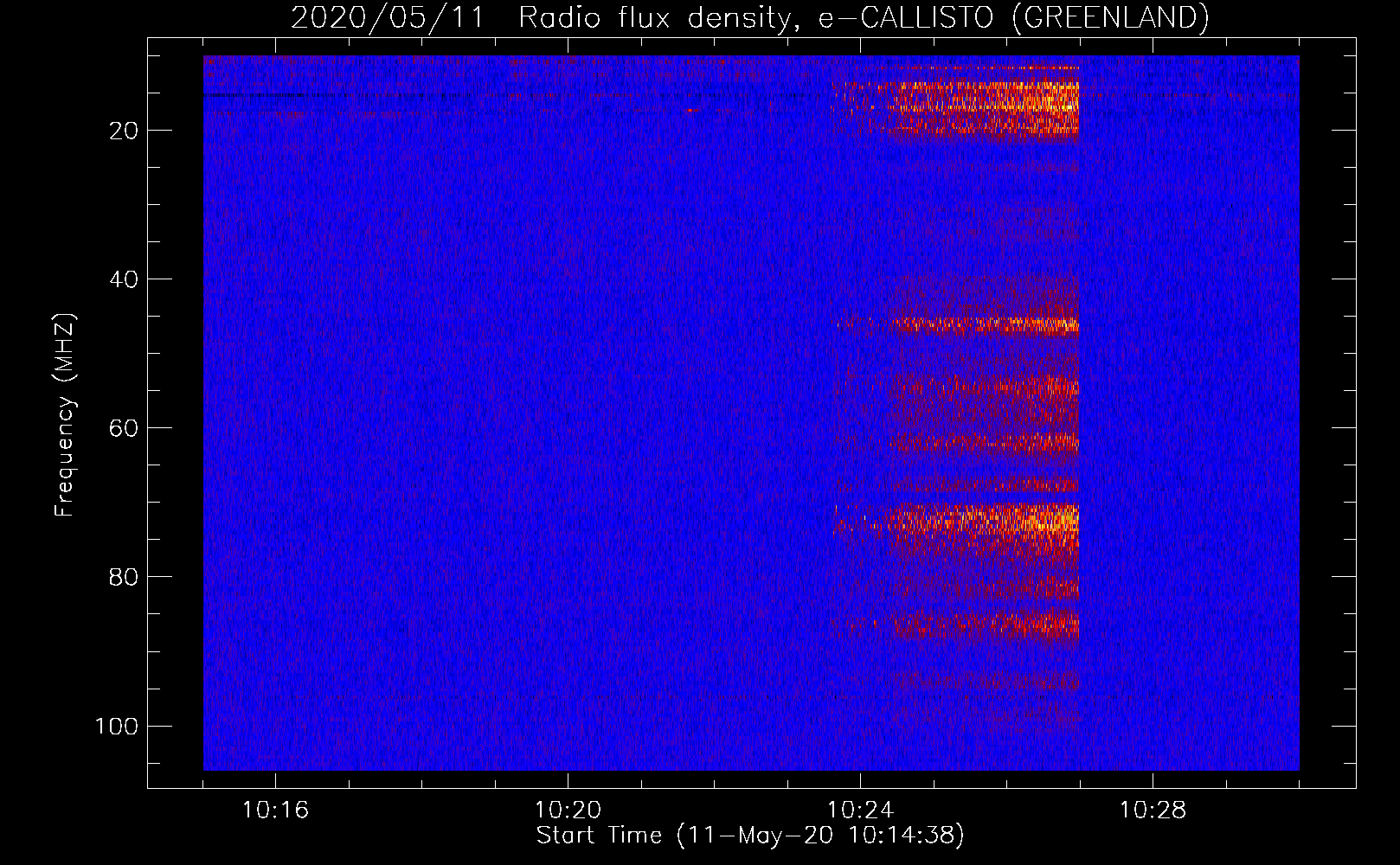Image resolution: width=1400 pixels, height=865 pixels.
Task: Click the "10:20" time tick label
Action: coord(568,811)
